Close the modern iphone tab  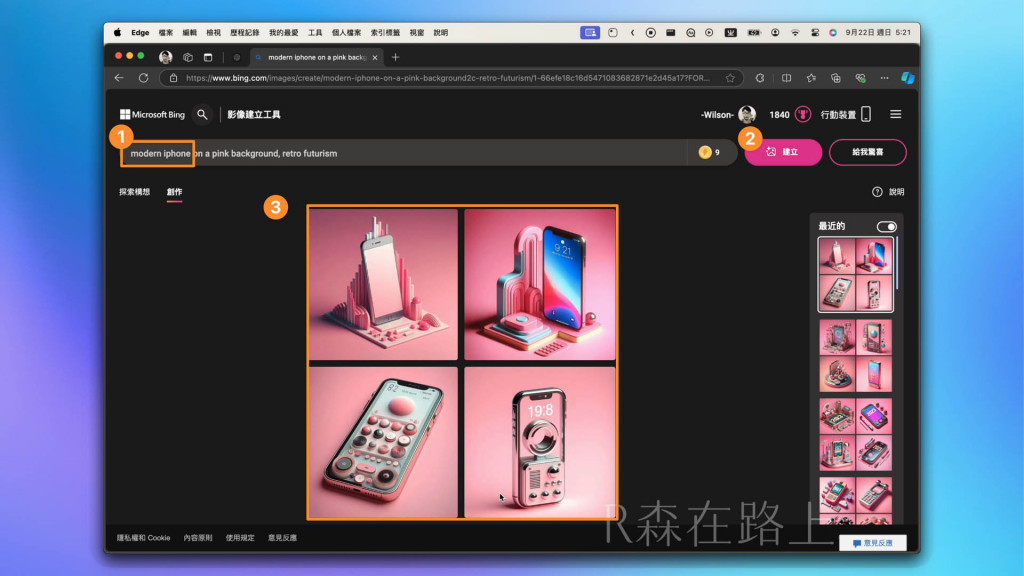point(375,57)
